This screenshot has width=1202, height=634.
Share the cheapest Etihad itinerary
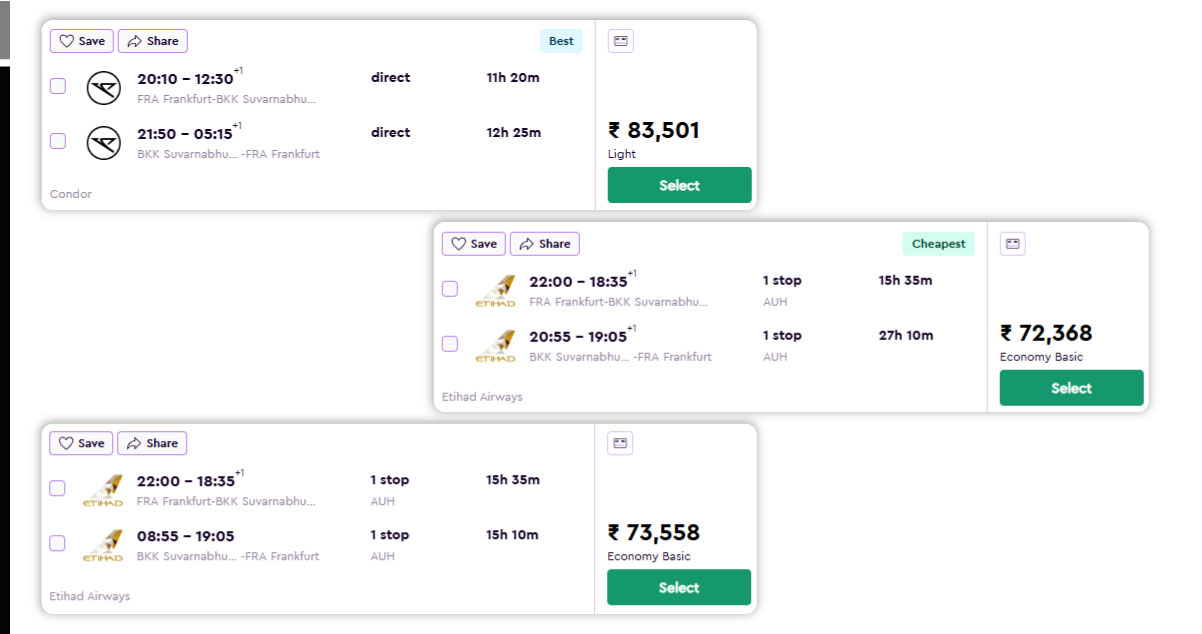544,244
